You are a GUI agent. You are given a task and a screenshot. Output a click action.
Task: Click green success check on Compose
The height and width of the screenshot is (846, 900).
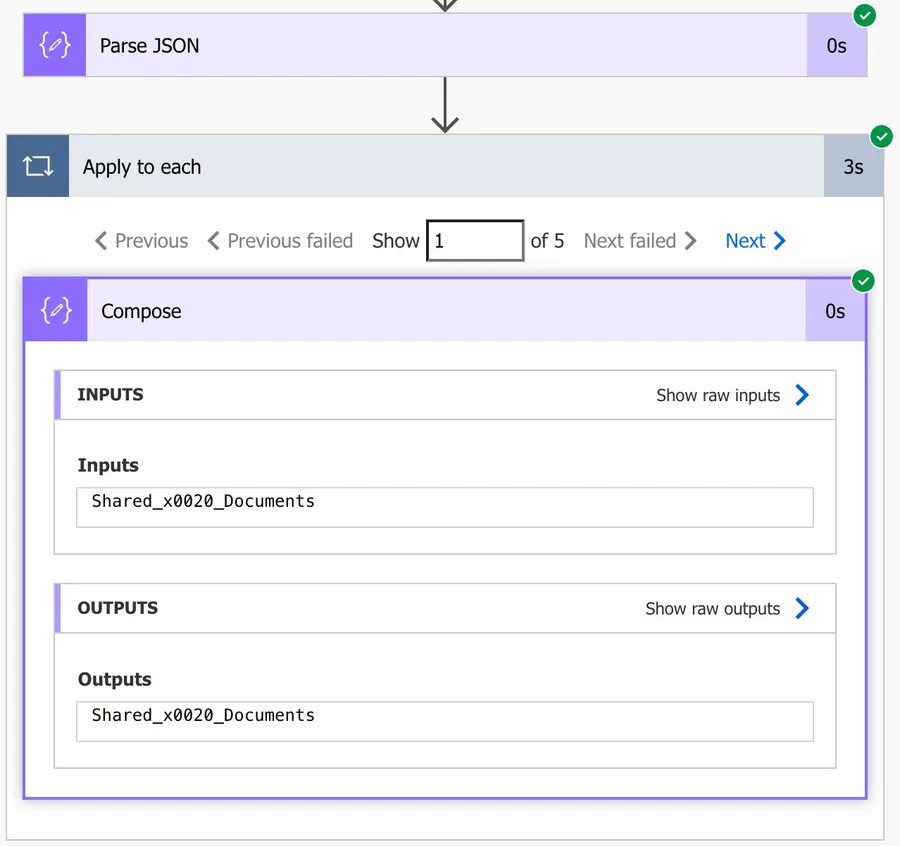[863, 281]
